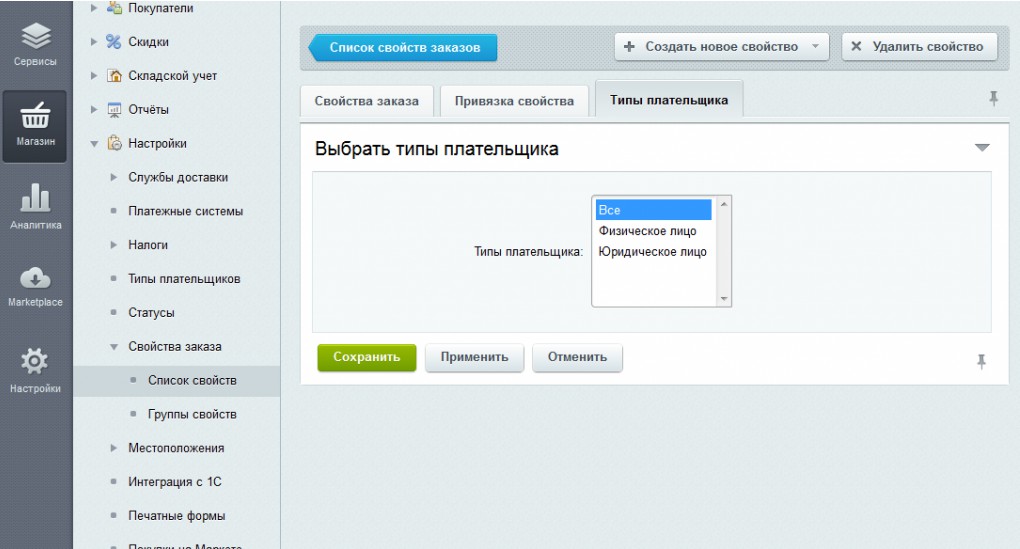The image size is (1020, 549).
Task: Open Складской учет tree item label
Action: (x=172, y=75)
